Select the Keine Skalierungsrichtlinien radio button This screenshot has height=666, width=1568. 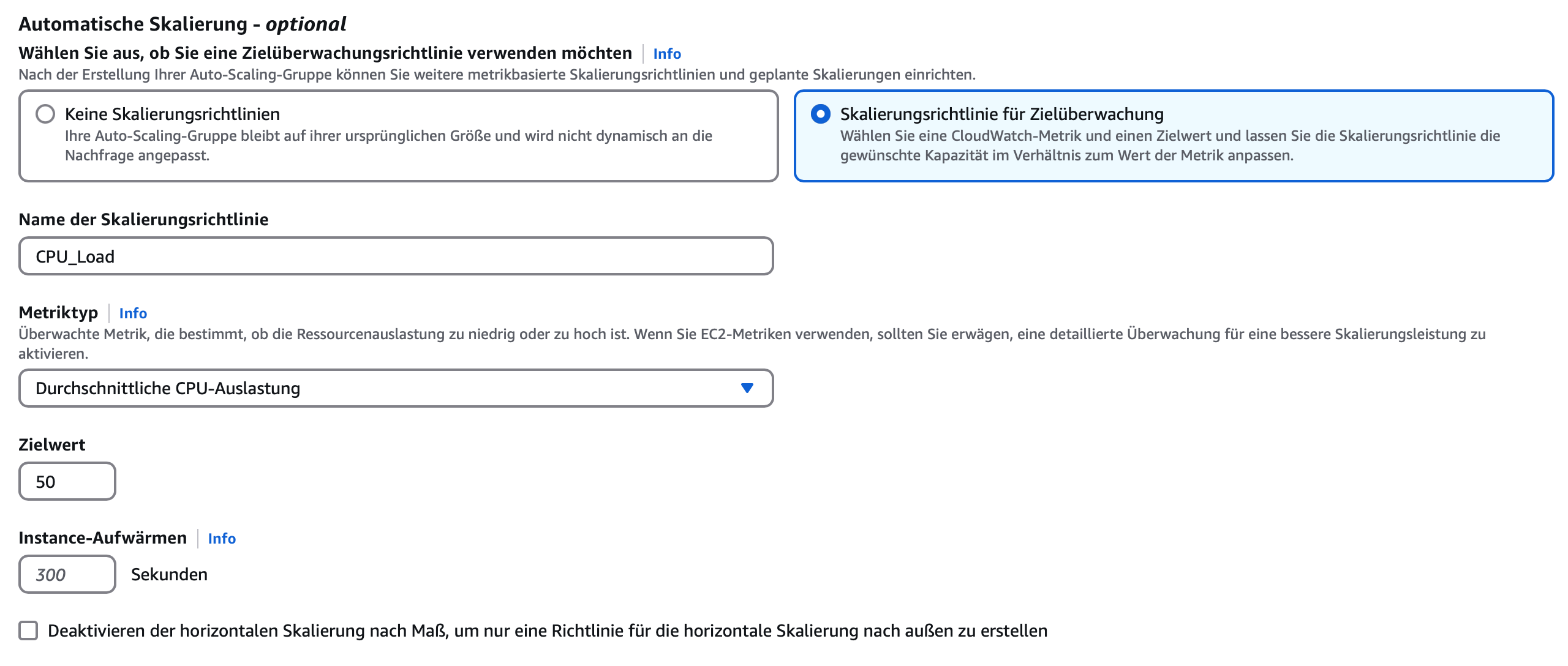45,114
